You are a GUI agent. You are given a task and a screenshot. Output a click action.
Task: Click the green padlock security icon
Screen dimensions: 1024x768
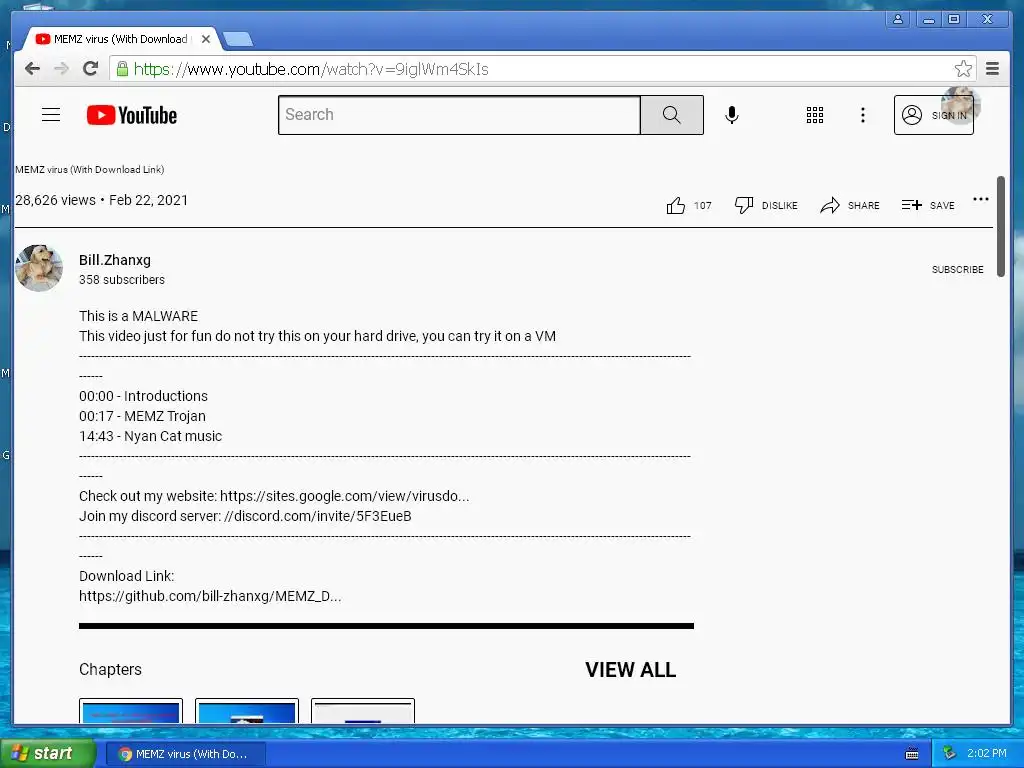point(122,69)
